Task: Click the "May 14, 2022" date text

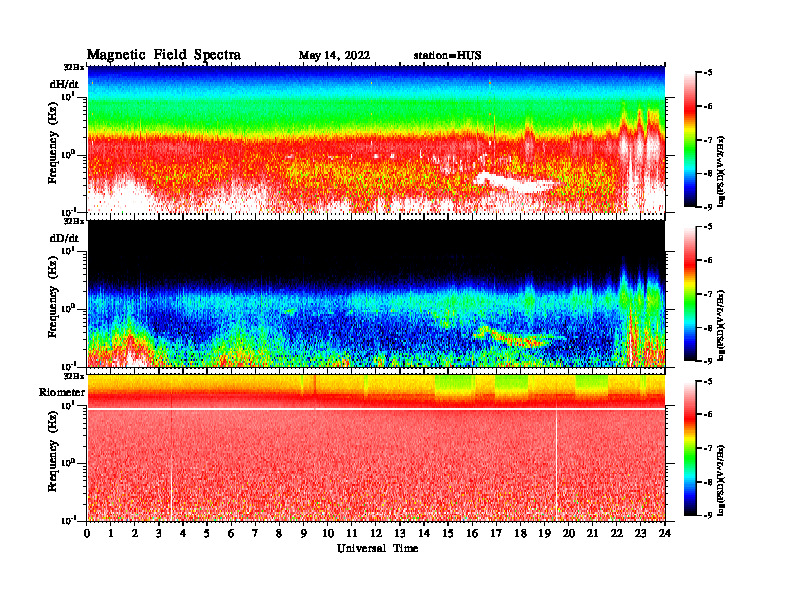Action: [x=334, y=56]
